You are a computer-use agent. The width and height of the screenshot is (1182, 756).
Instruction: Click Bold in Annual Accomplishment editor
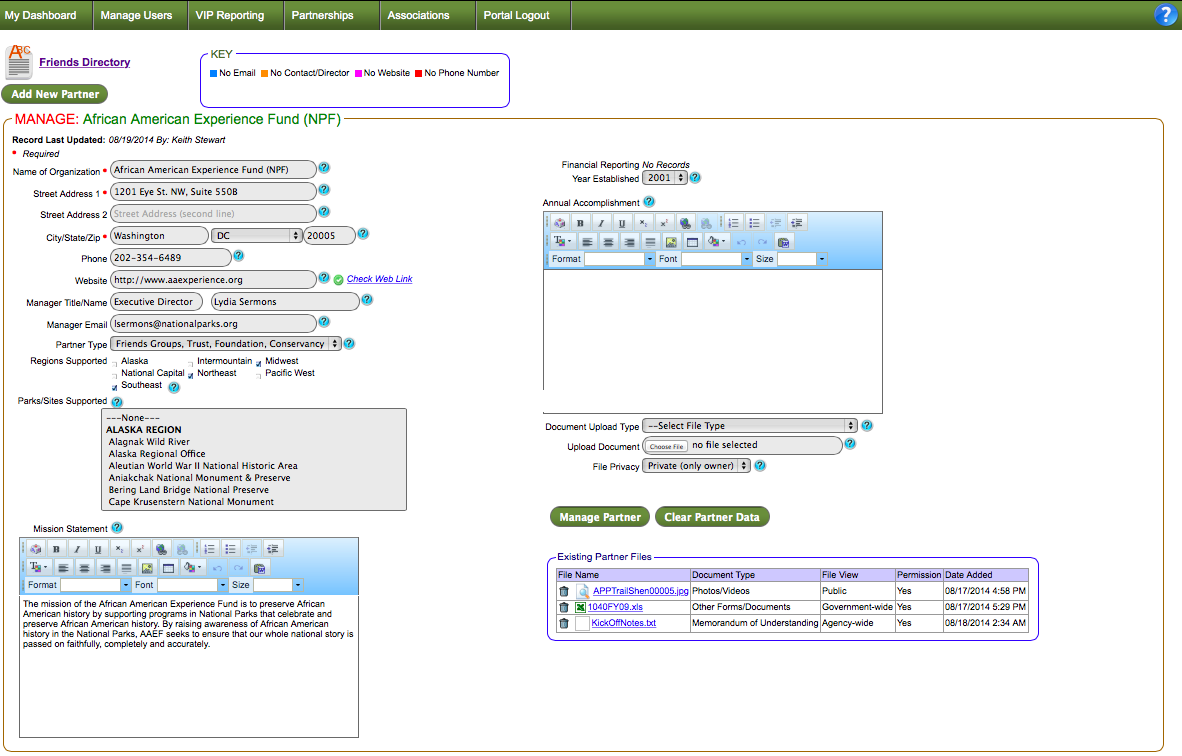[580, 223]
